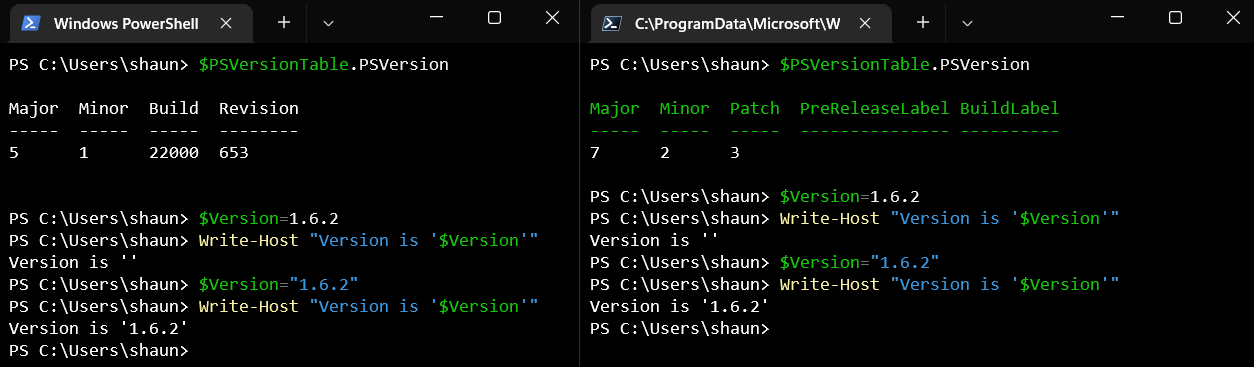Close the right PowerShell window
This screenshot has height=367, width=1254.
pos(1232,17)
